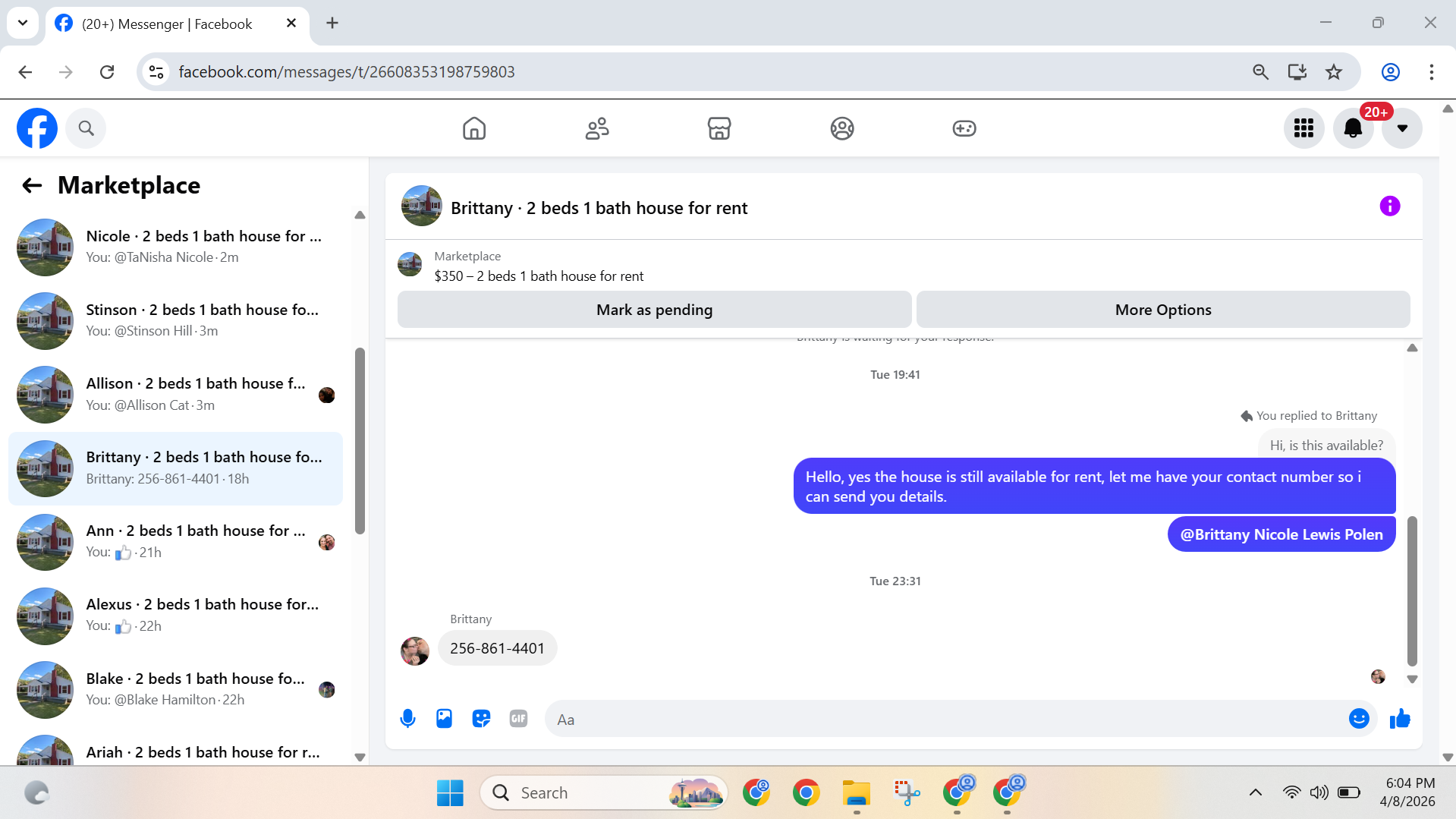Select Brittany's conversation in the list
The image size is (1456, 819).
[175, 468]
